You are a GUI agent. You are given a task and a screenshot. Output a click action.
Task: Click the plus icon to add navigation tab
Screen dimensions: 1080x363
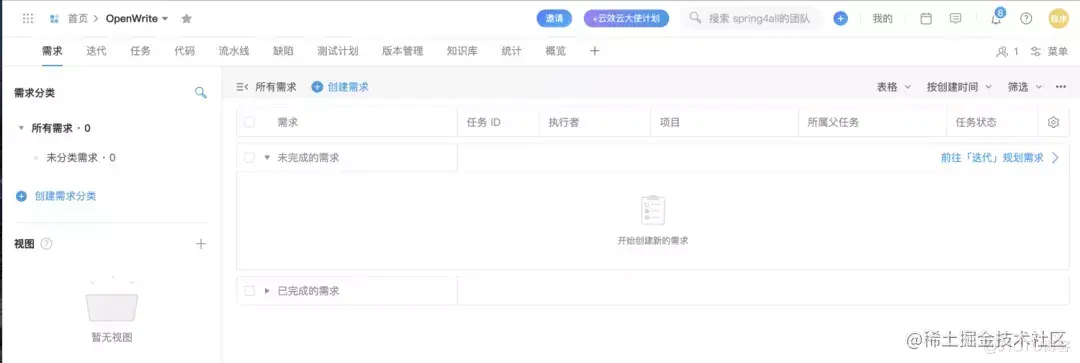(595, 50)
